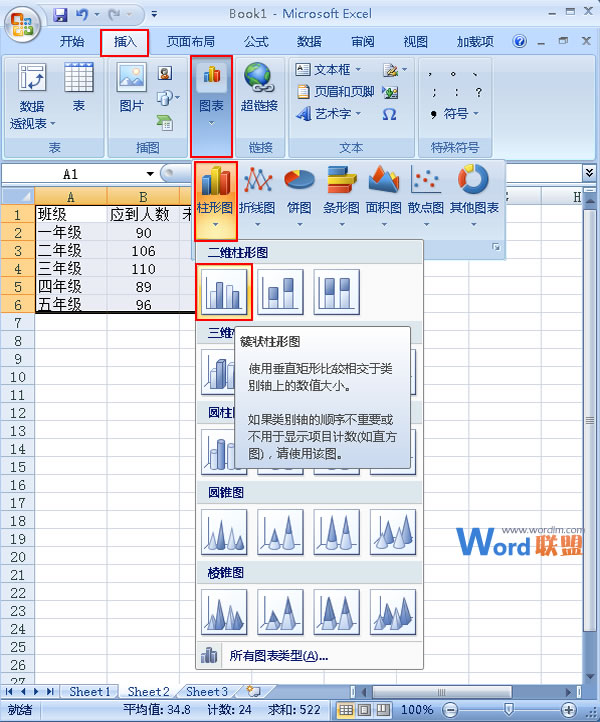
Task: Toggle Page Break Preview view button
Action: (x=382, y=710)
